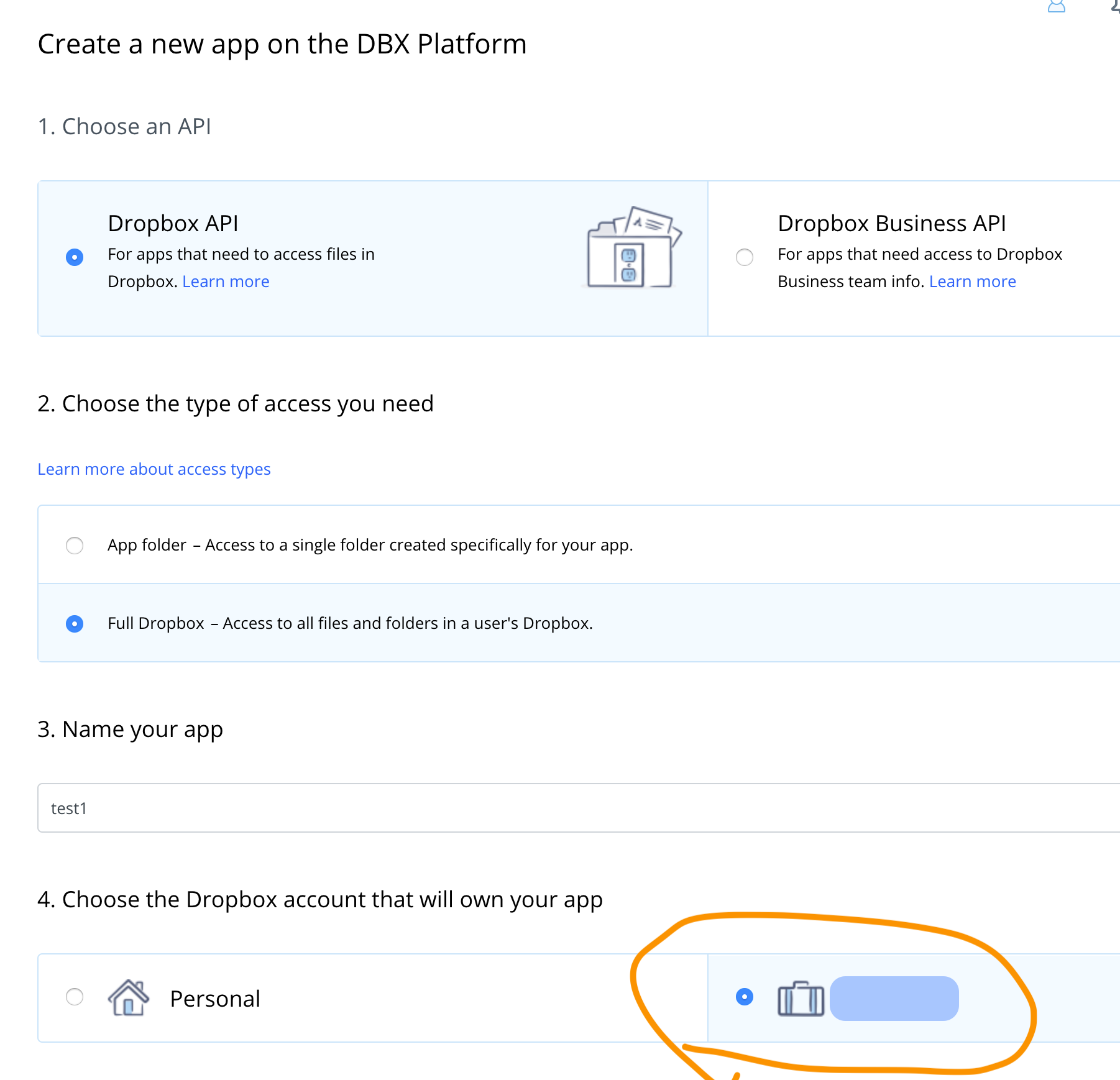This screenshot has height=1080, width=1120.
Task: Click the Personal label
Action: (215, 999)
